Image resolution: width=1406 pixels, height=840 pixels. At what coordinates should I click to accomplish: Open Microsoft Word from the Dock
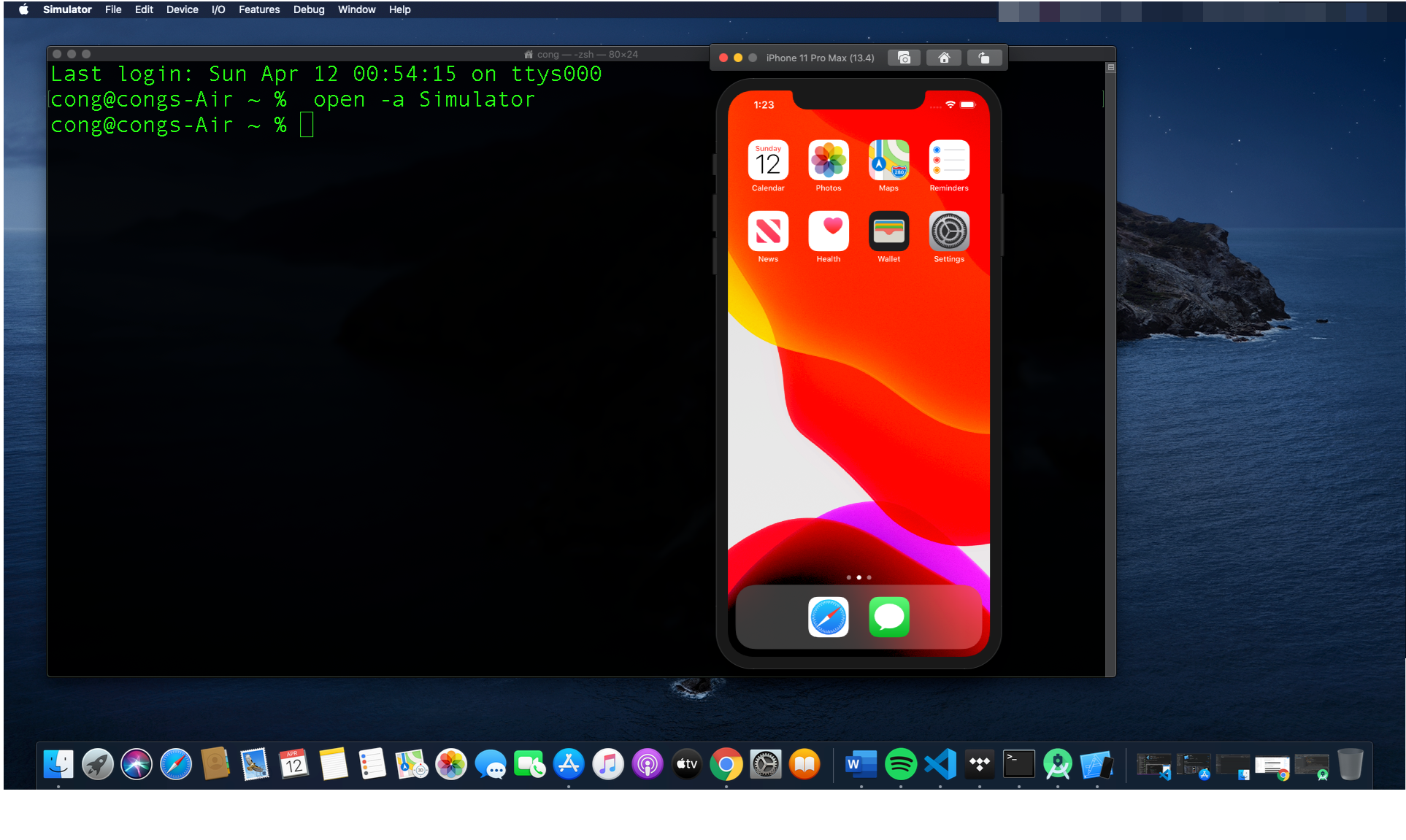click(x=861, y=765)
